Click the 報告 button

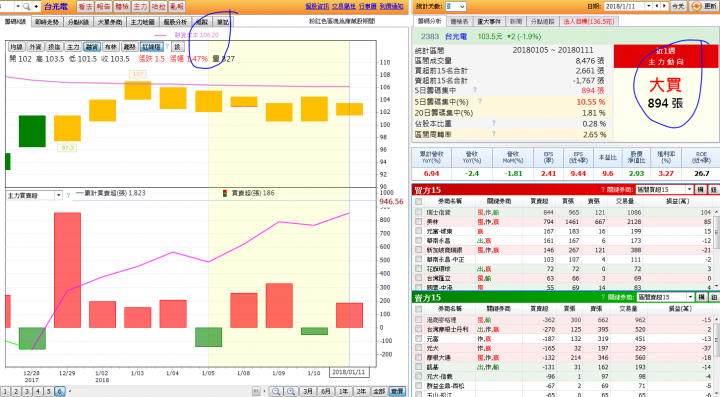coord(103,6)
